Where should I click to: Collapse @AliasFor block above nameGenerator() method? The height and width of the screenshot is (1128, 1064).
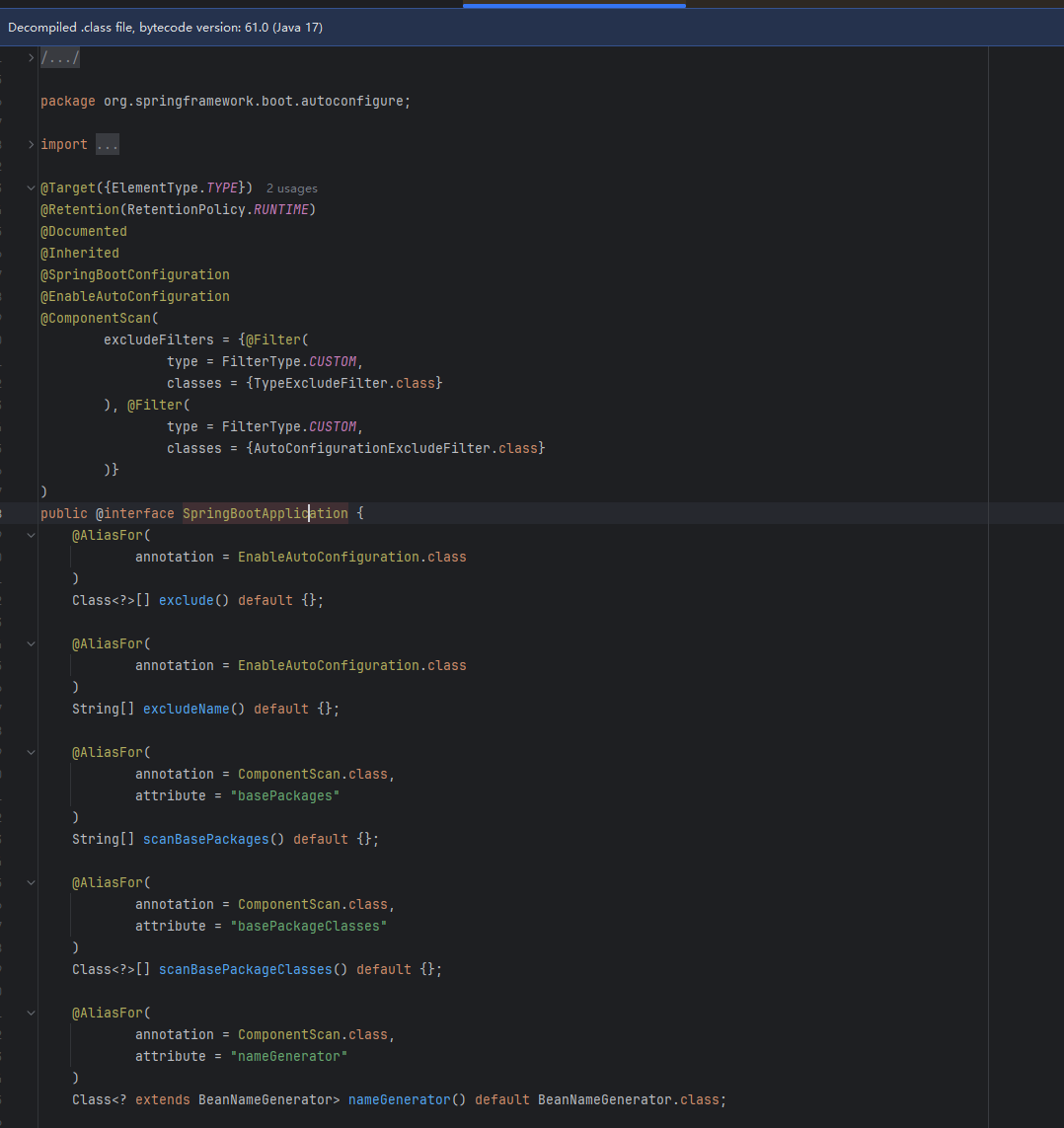pyautogui.click(x=31, y=1013)
